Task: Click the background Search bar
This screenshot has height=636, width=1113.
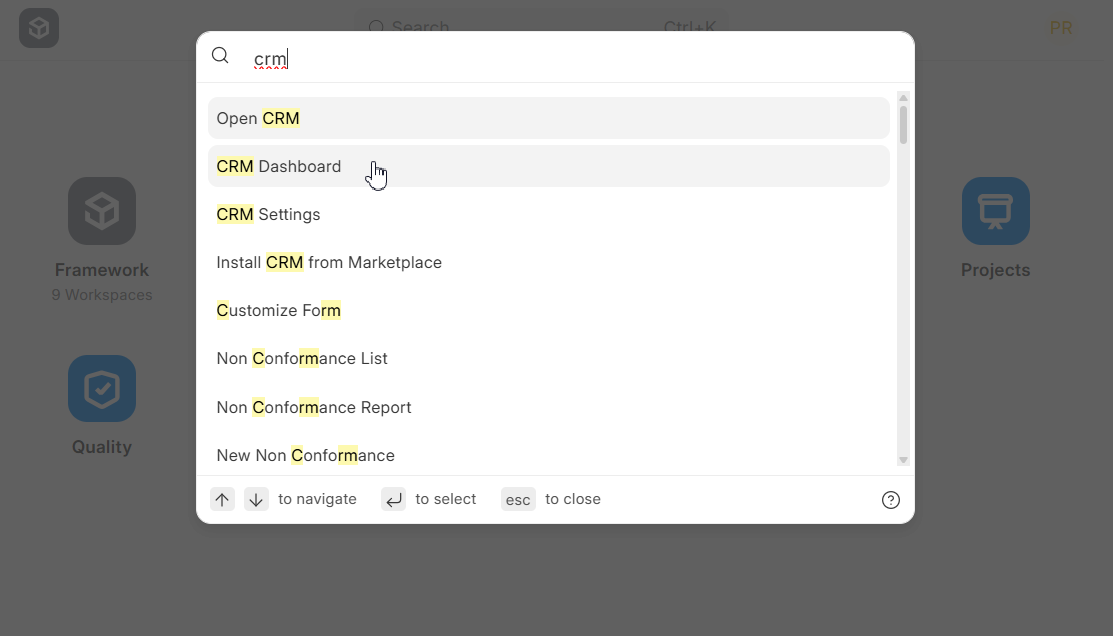Action: pos(542,28)
